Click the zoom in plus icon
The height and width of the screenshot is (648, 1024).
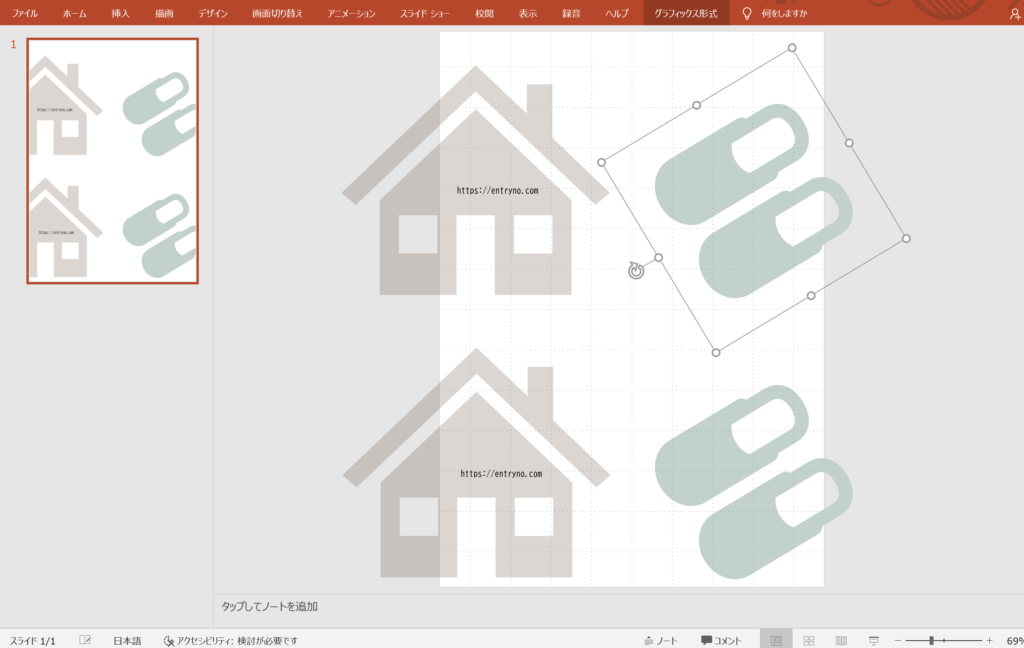click(989, 640)
